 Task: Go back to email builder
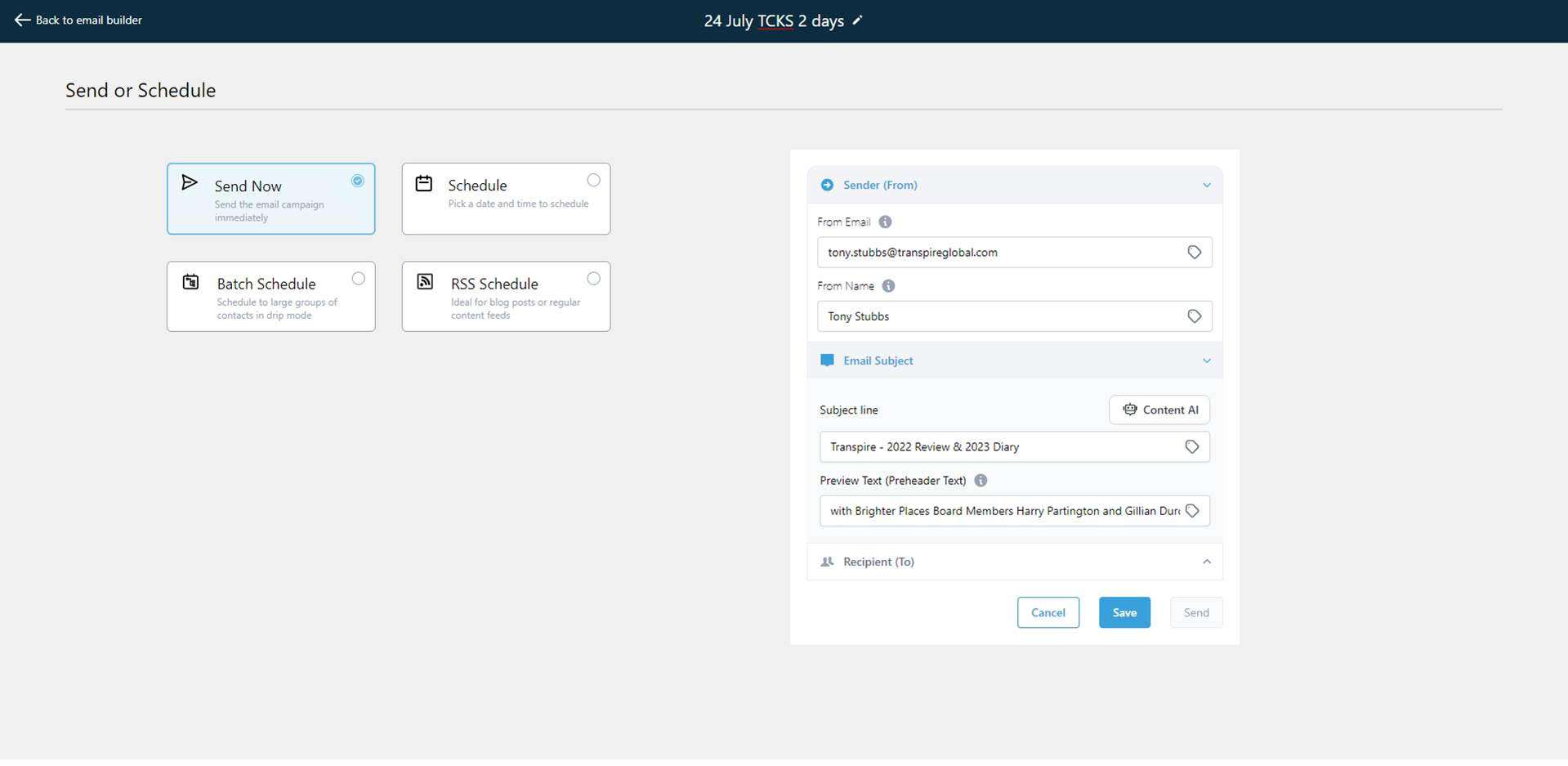click(x=78, y=20)
